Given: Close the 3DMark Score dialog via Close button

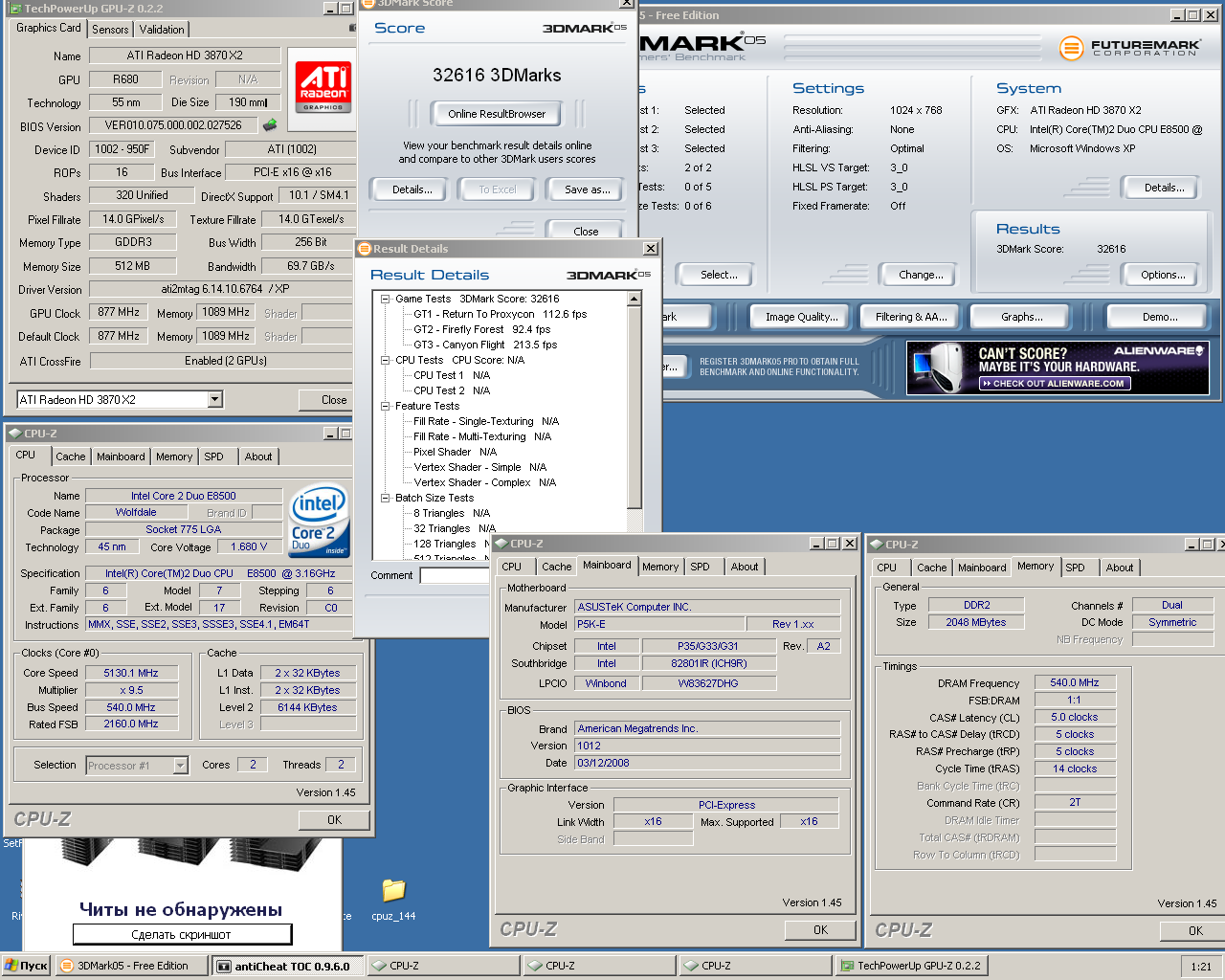Looking at the screenshot, I should [586, 231].
